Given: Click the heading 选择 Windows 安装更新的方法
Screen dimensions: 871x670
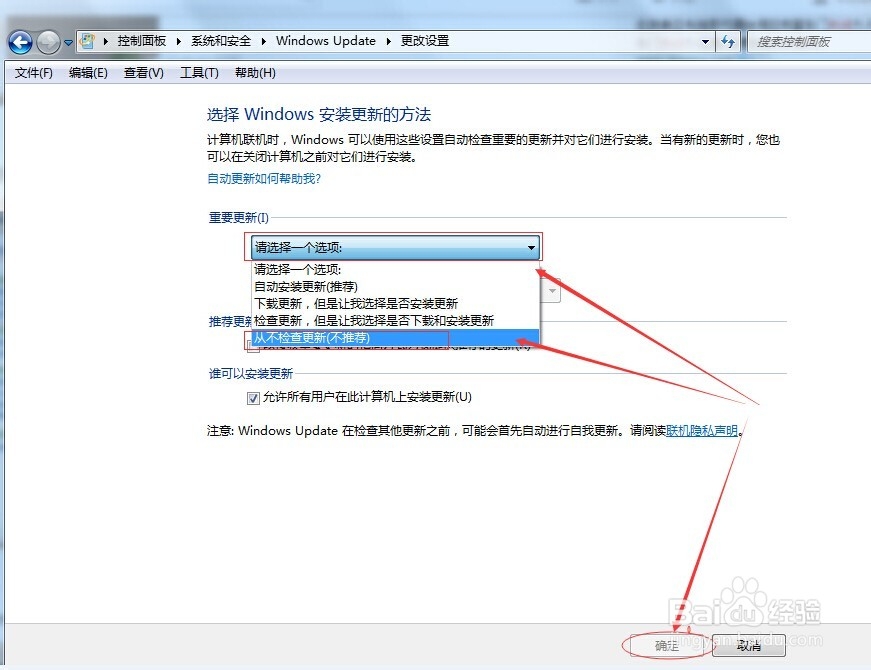Looking at the screenshot, I should point(319,114).
